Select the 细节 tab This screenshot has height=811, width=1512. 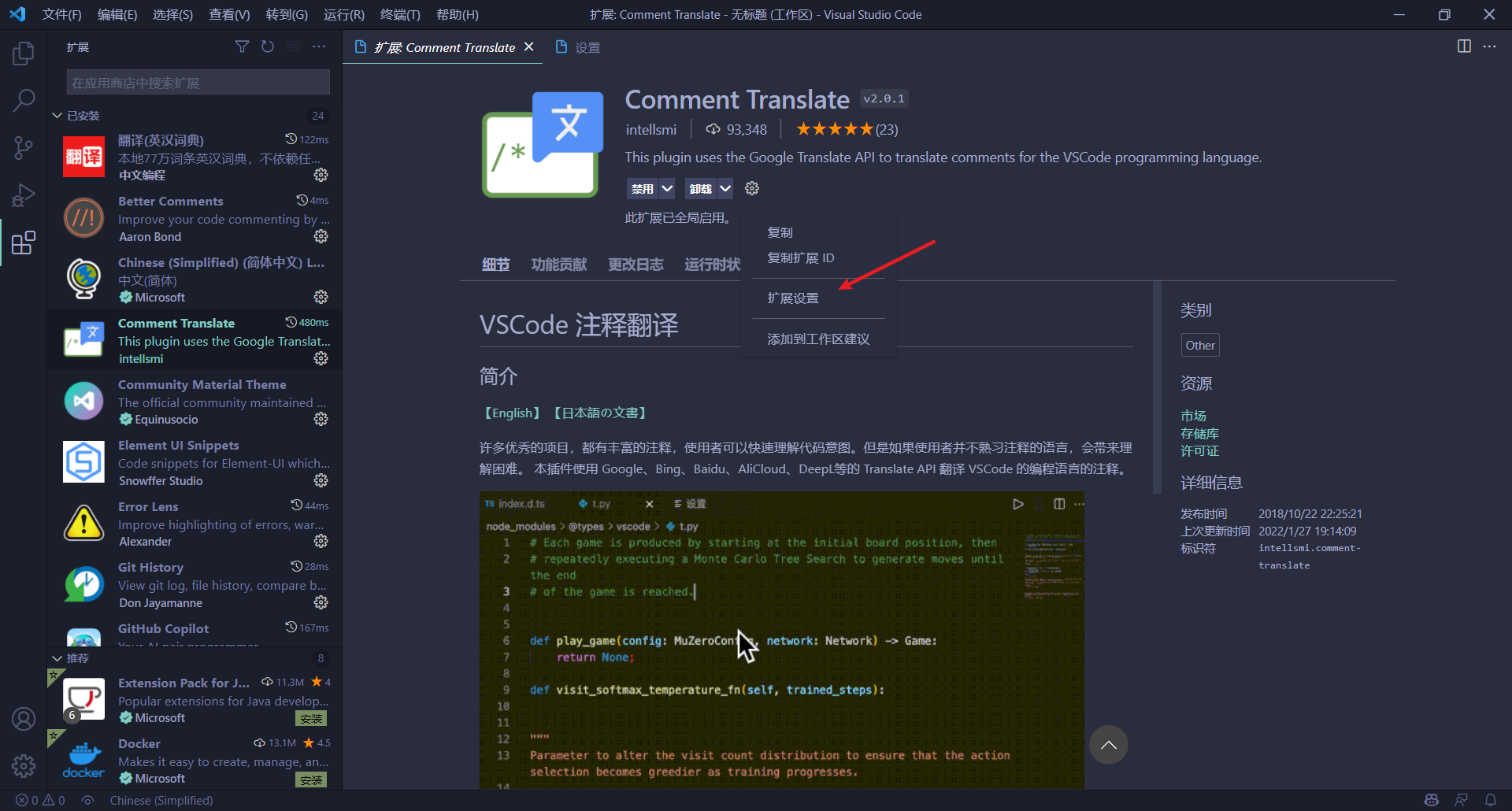(x=495, y=265)
